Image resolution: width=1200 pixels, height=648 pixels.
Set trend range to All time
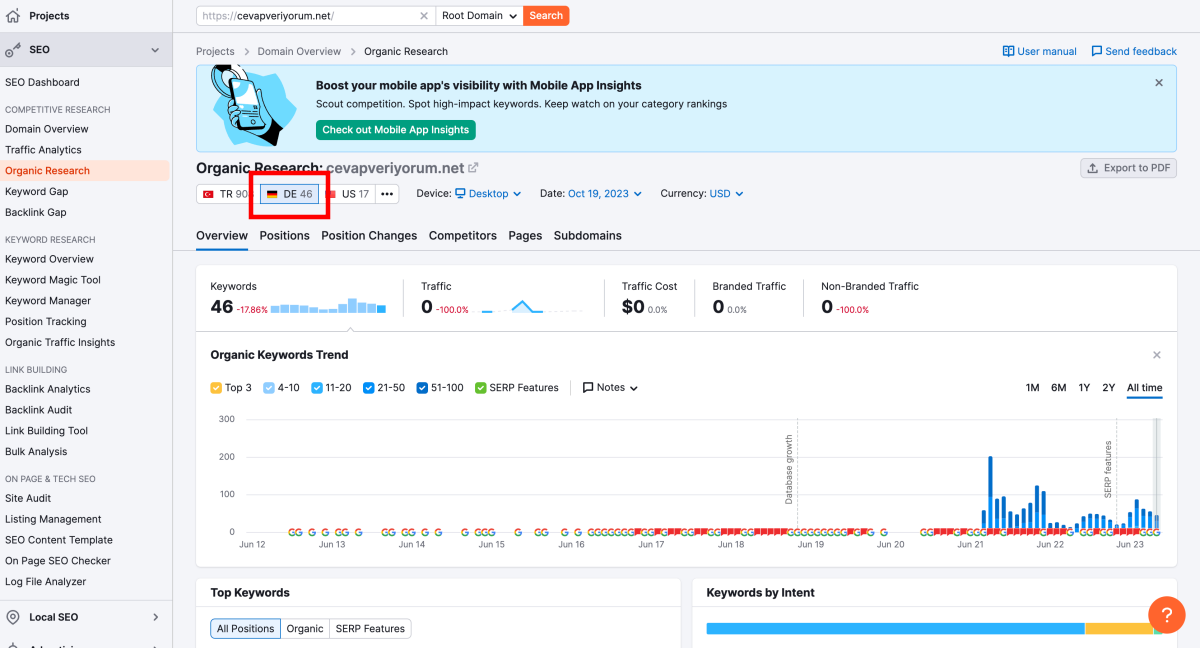1145,388
